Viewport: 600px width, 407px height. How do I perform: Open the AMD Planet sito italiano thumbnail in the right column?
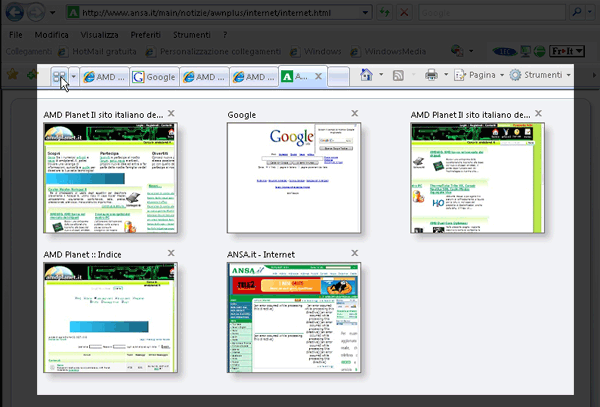click(478, 178)
